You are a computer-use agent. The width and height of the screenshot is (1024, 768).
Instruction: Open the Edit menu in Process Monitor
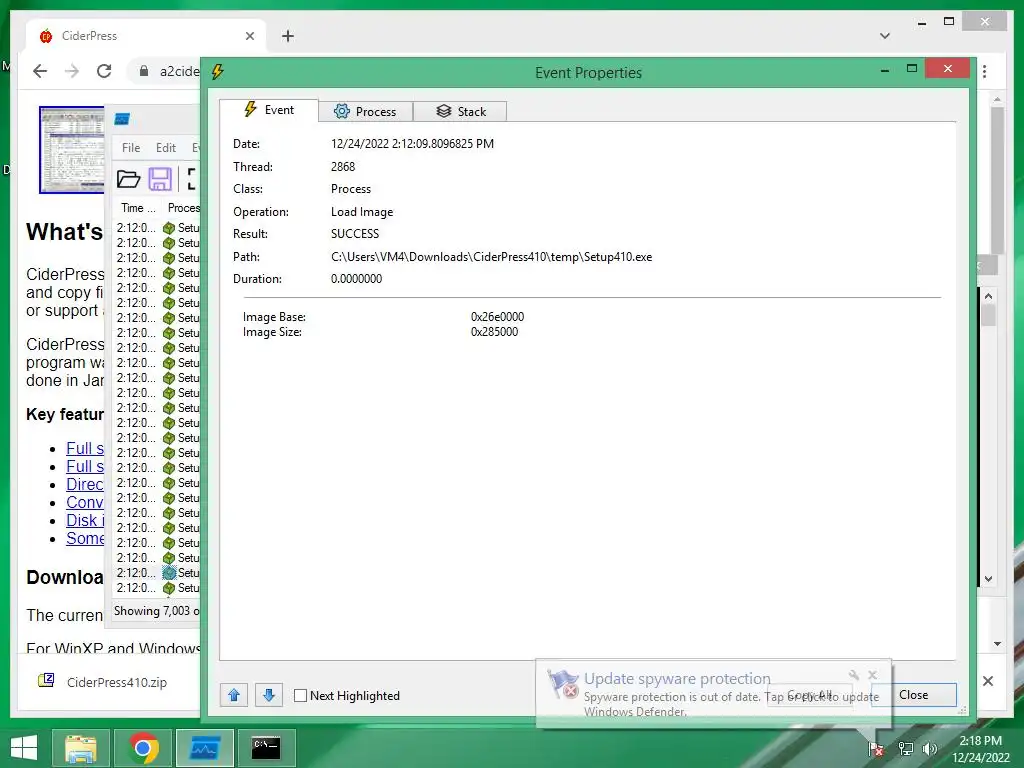coord(166,148)
